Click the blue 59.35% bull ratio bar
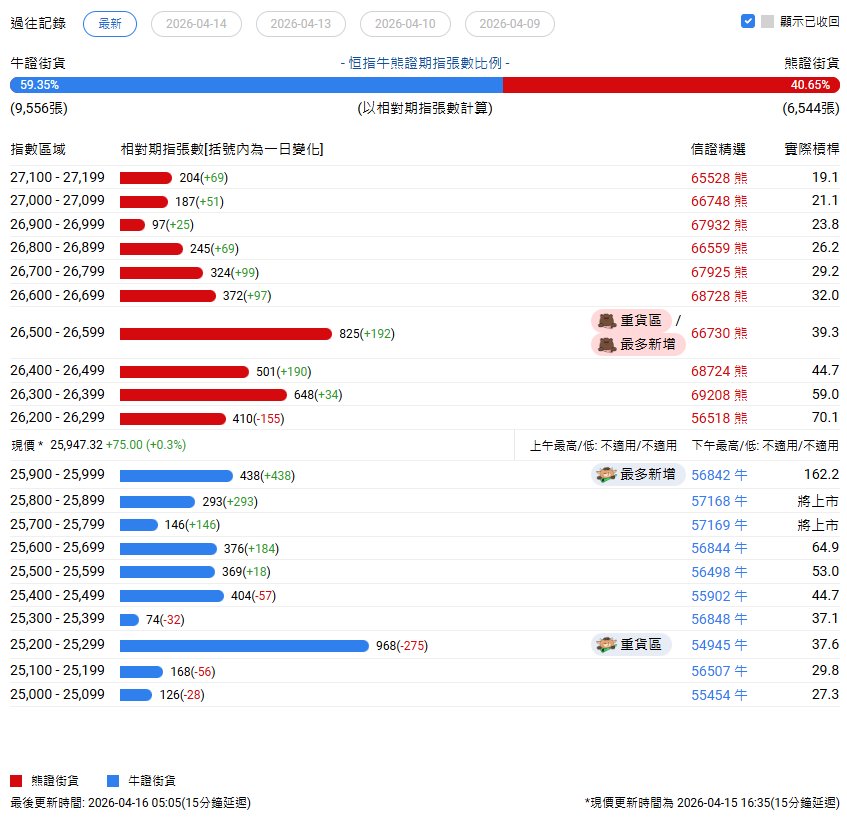The width and height of the screenshot is (847, 817). [257, 85]
